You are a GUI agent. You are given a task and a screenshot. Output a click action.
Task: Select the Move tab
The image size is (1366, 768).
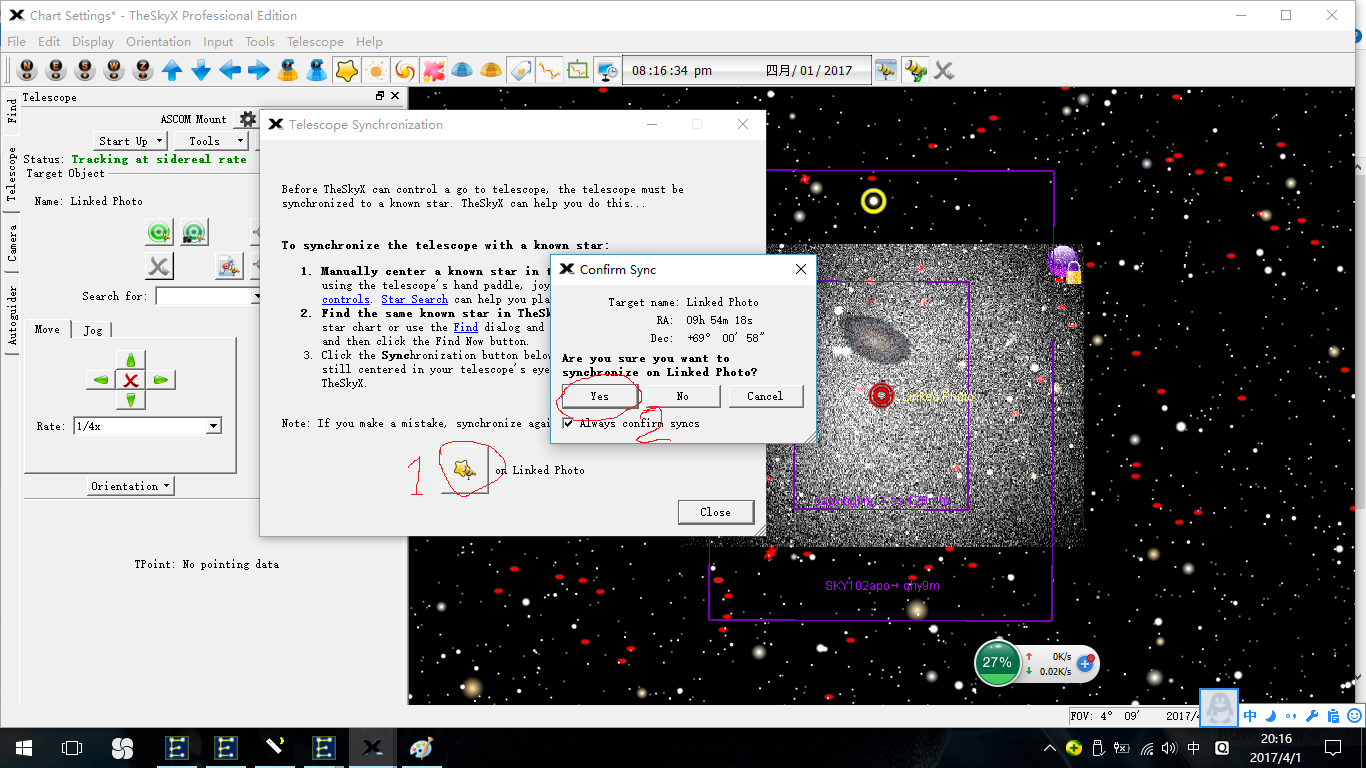pyautogui.click(x=47, y=328)
